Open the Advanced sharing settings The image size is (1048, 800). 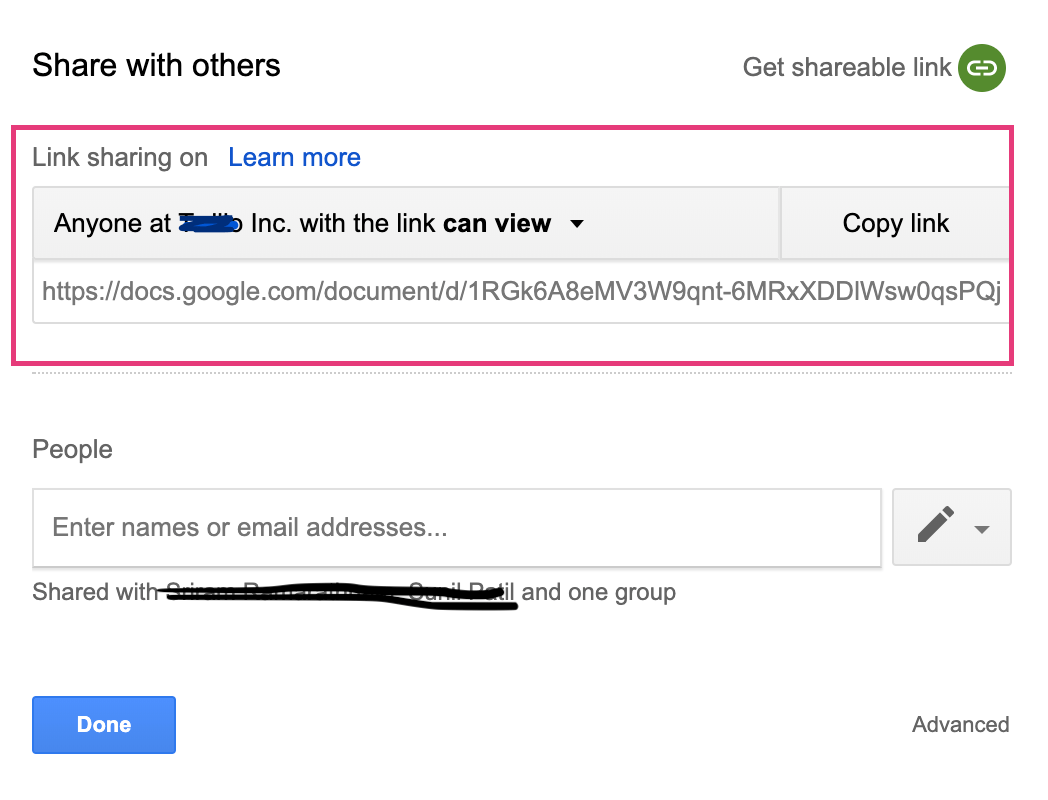[x=960, y=724]
